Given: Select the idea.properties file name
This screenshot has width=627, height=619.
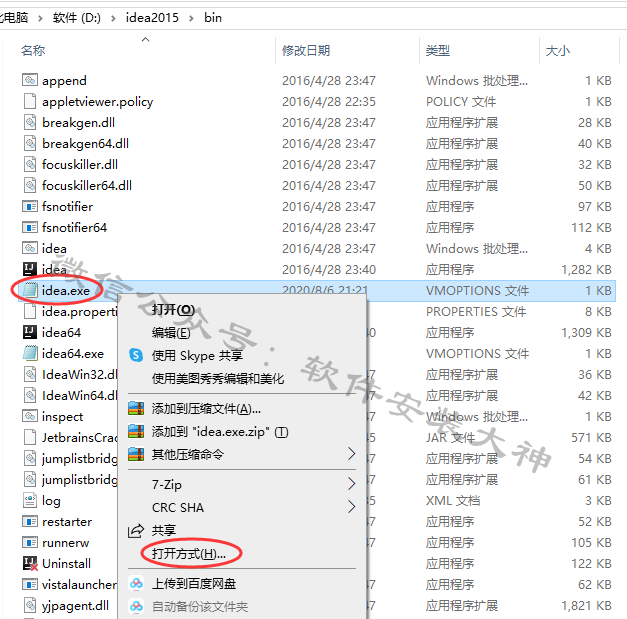Looking at the screenshot, I should (x=80, y=311).
